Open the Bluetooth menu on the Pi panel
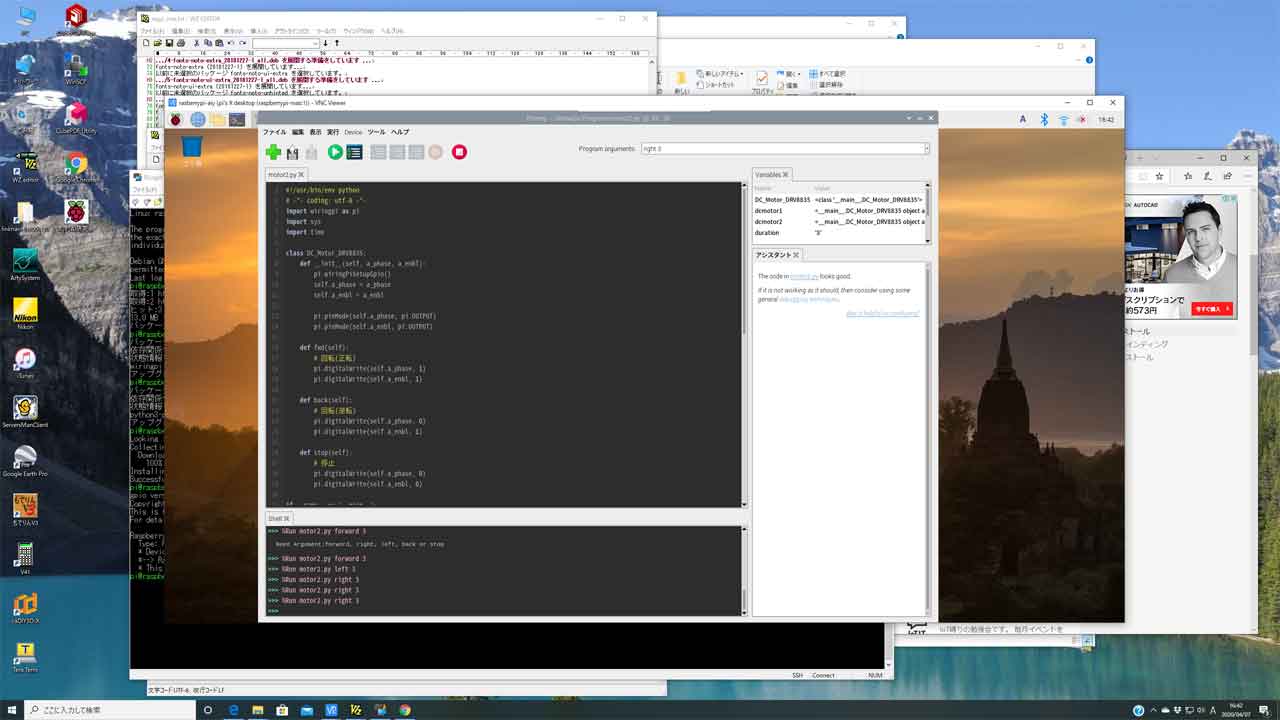This screenshot has width=1280, height=720. (1044, 118)
